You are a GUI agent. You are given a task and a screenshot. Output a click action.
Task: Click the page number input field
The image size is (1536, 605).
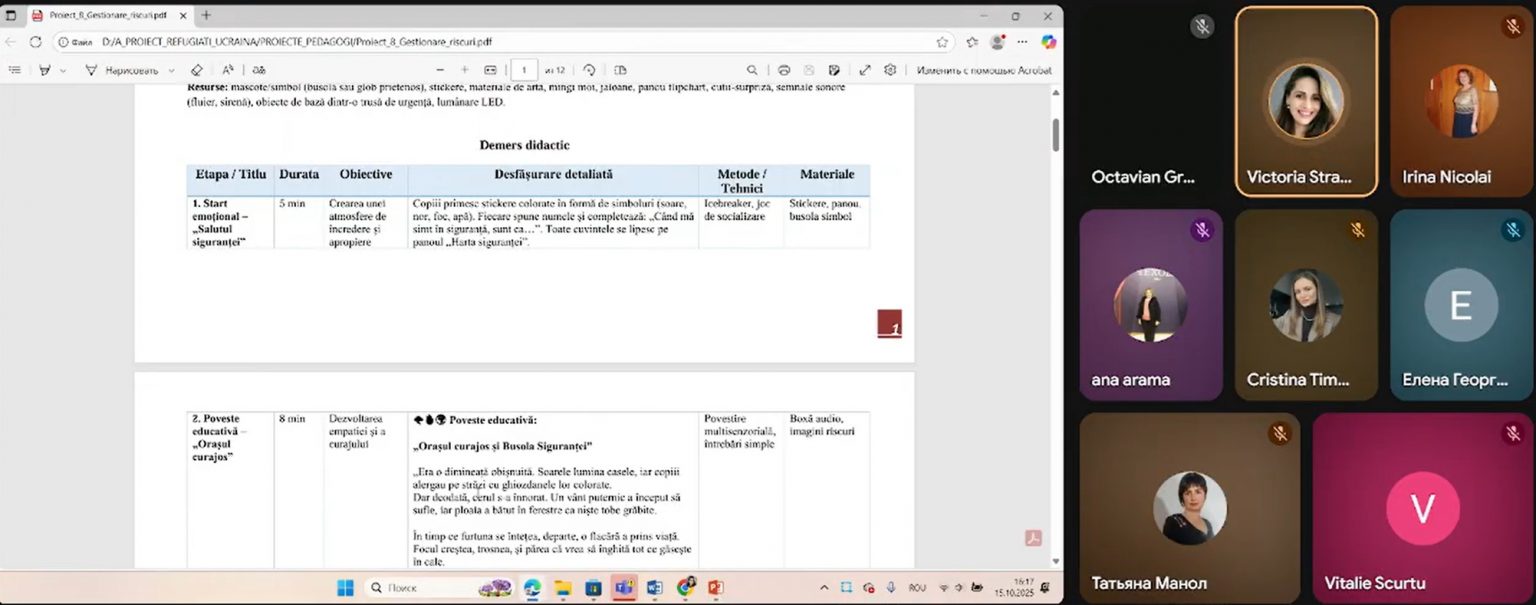point(523,70)
